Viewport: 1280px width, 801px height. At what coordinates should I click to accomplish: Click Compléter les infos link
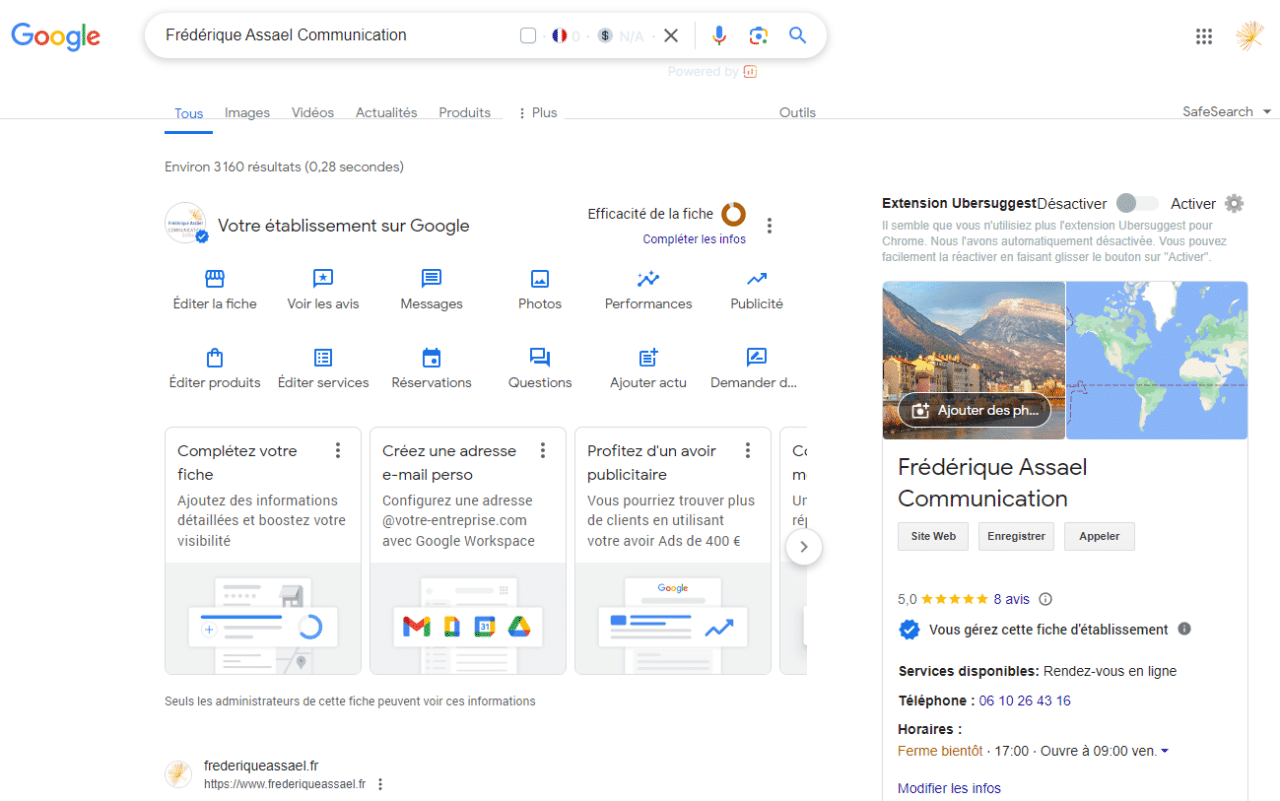[694, 239]
